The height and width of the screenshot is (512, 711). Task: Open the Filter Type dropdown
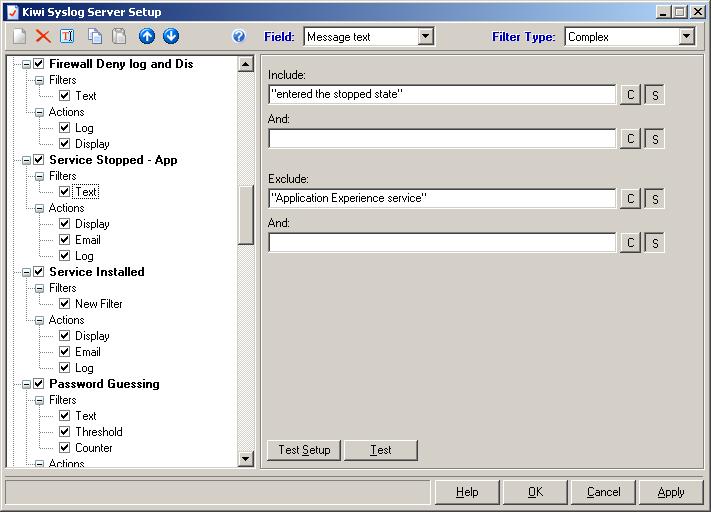tap(687, 36)
